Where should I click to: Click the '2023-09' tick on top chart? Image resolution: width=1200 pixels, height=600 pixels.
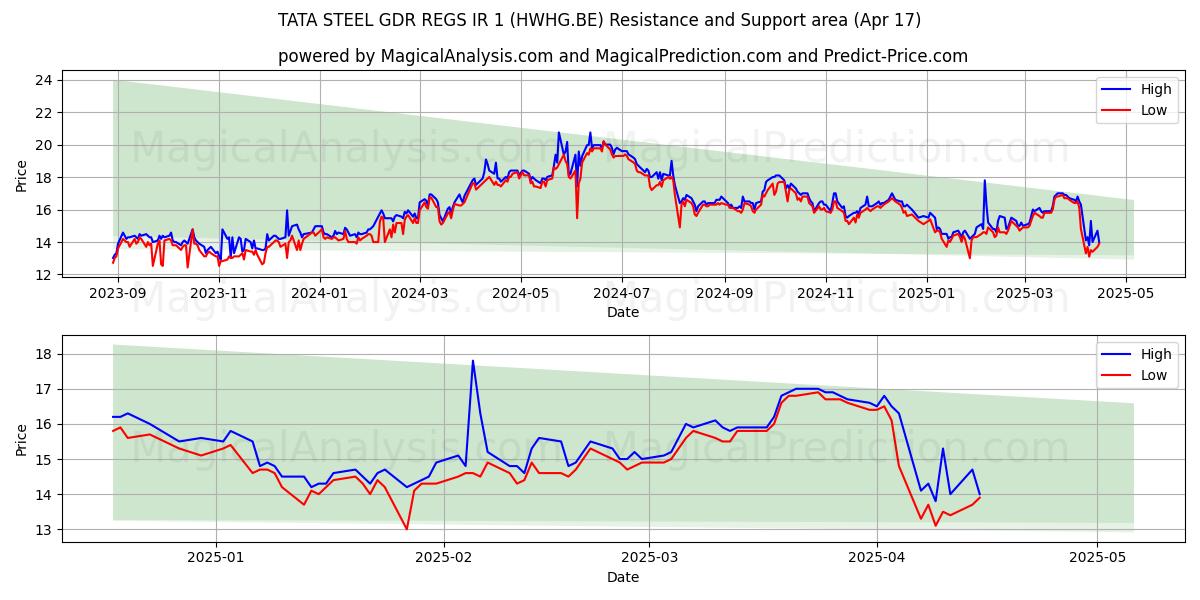(x=117, y=293)
